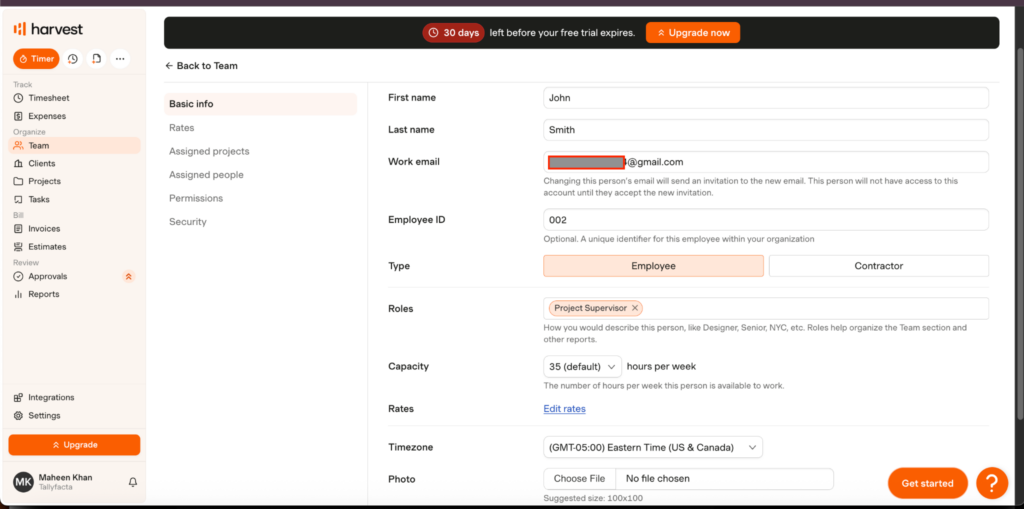Click the Timesheet clock icon

click(18, 98)
